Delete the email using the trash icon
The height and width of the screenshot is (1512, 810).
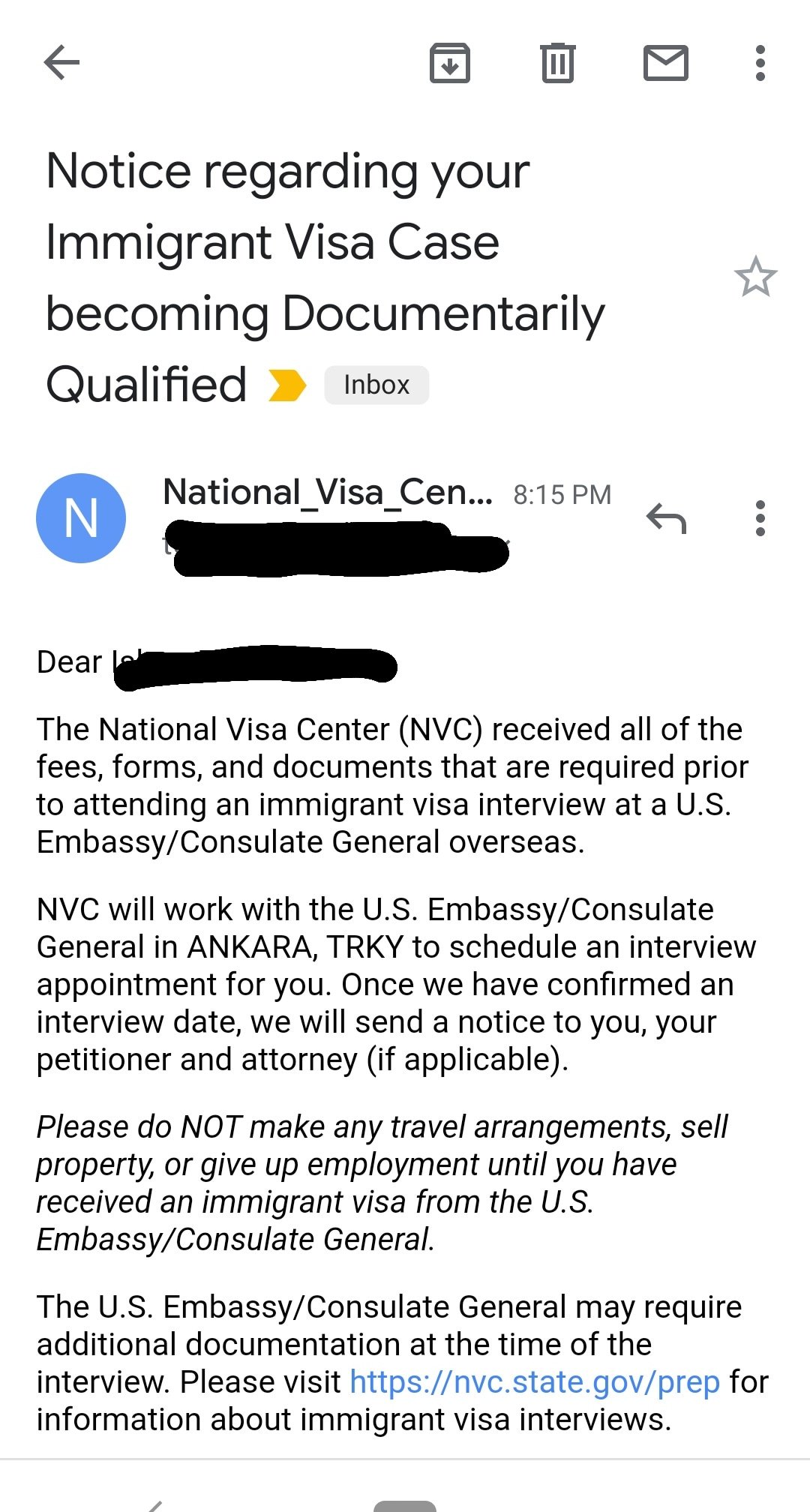tap(557, 63)
